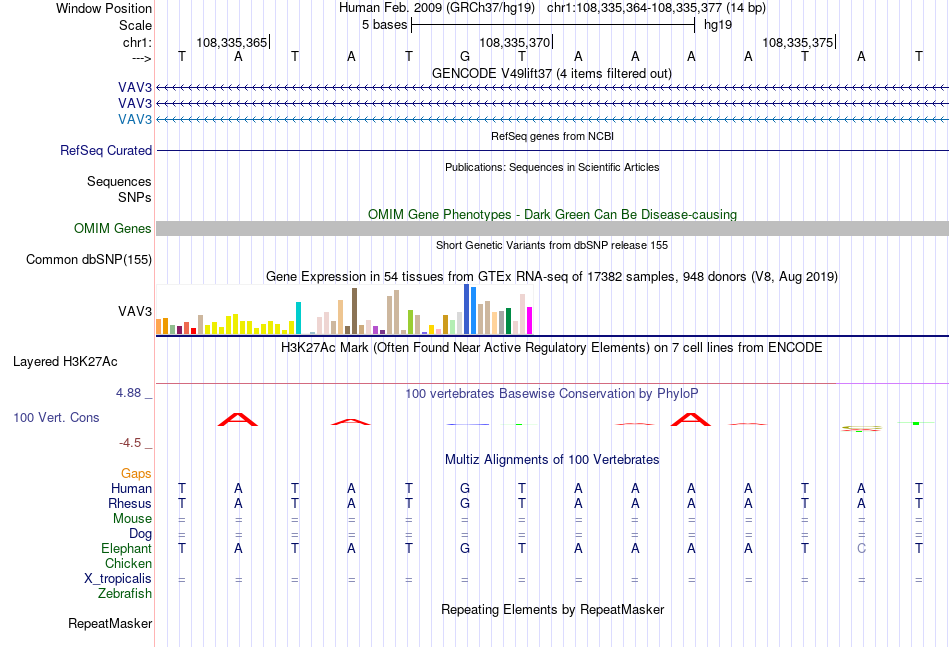Select the gray OMIM Genes item bar
This screenshot has height=647, width=950.
pyautogui.click(x=552, y=228)
